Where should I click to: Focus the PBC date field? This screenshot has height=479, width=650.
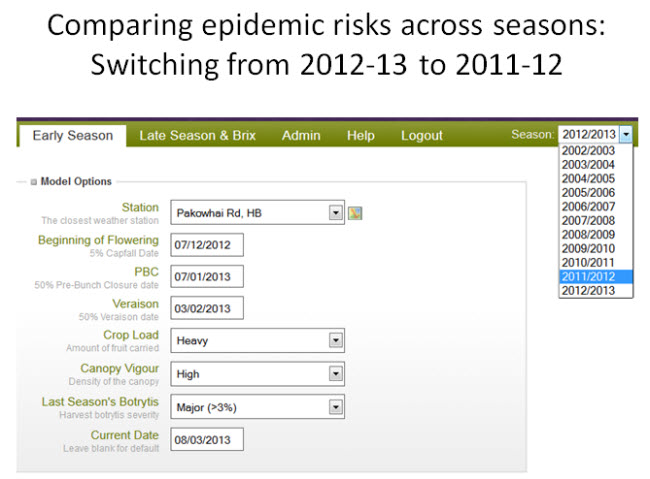click(207, 276)
